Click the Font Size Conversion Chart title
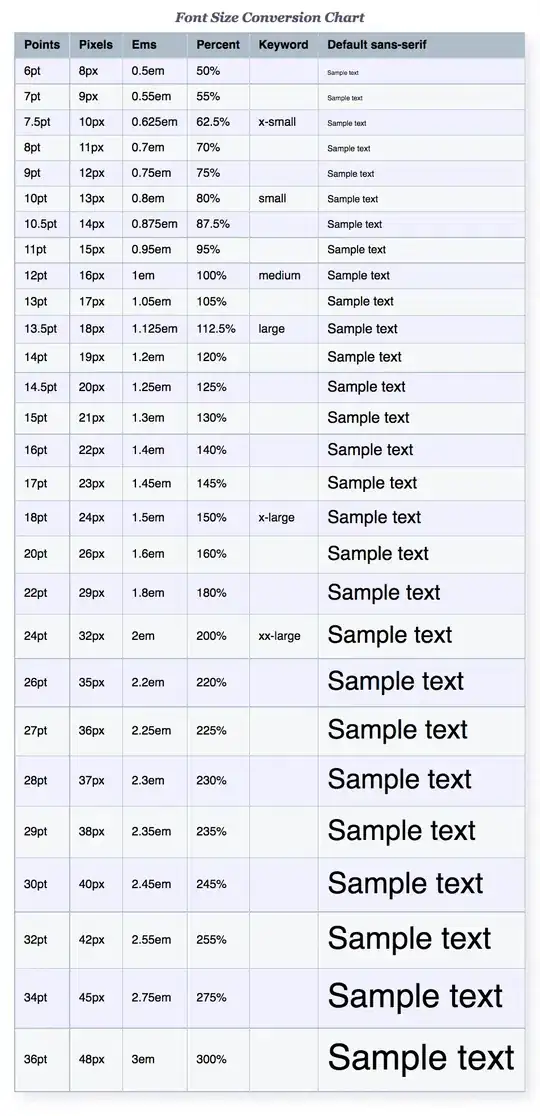Screen dimensions: 540x1116 (270, 17)
